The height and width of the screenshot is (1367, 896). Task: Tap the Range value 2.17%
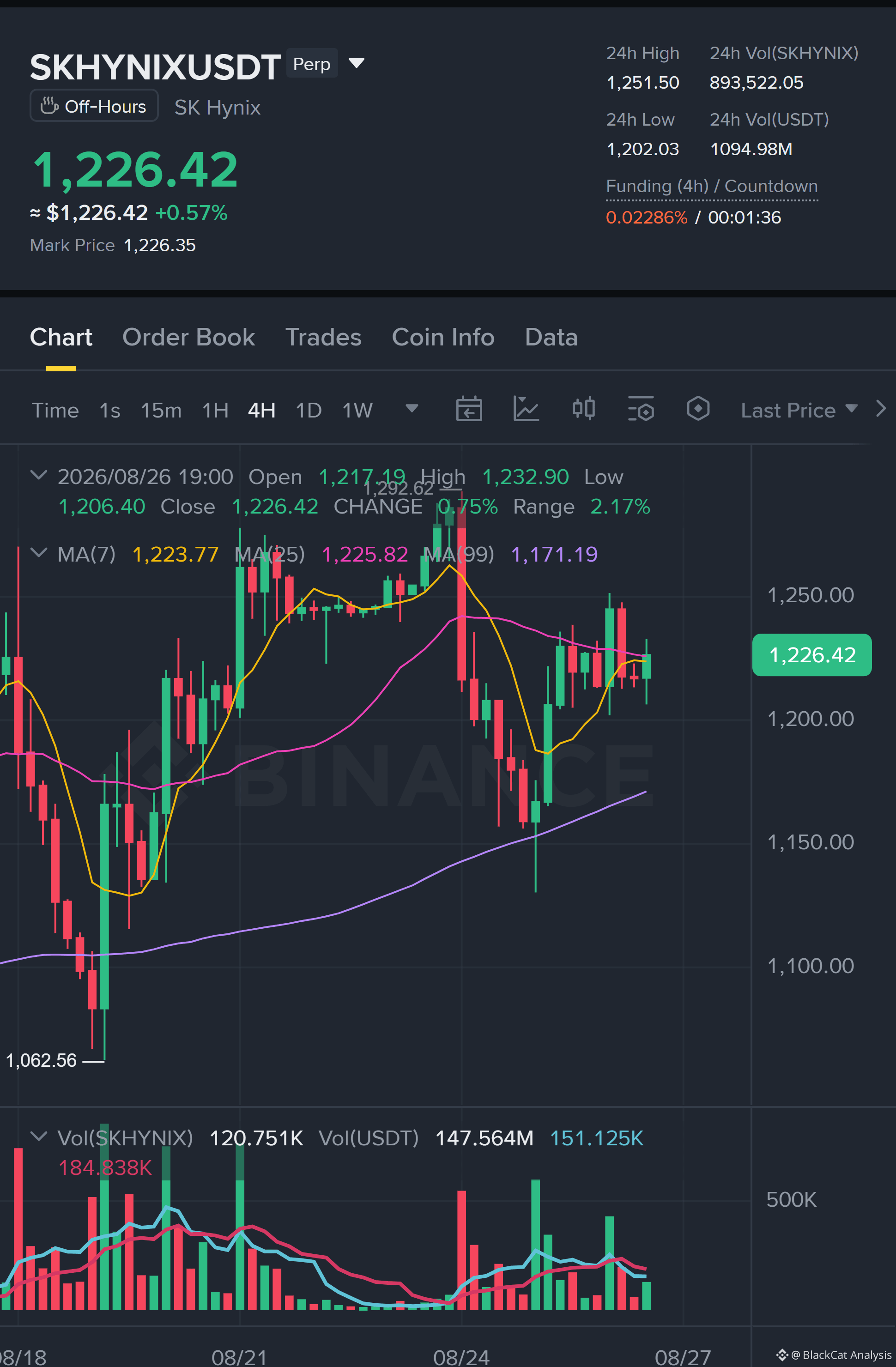620,507
